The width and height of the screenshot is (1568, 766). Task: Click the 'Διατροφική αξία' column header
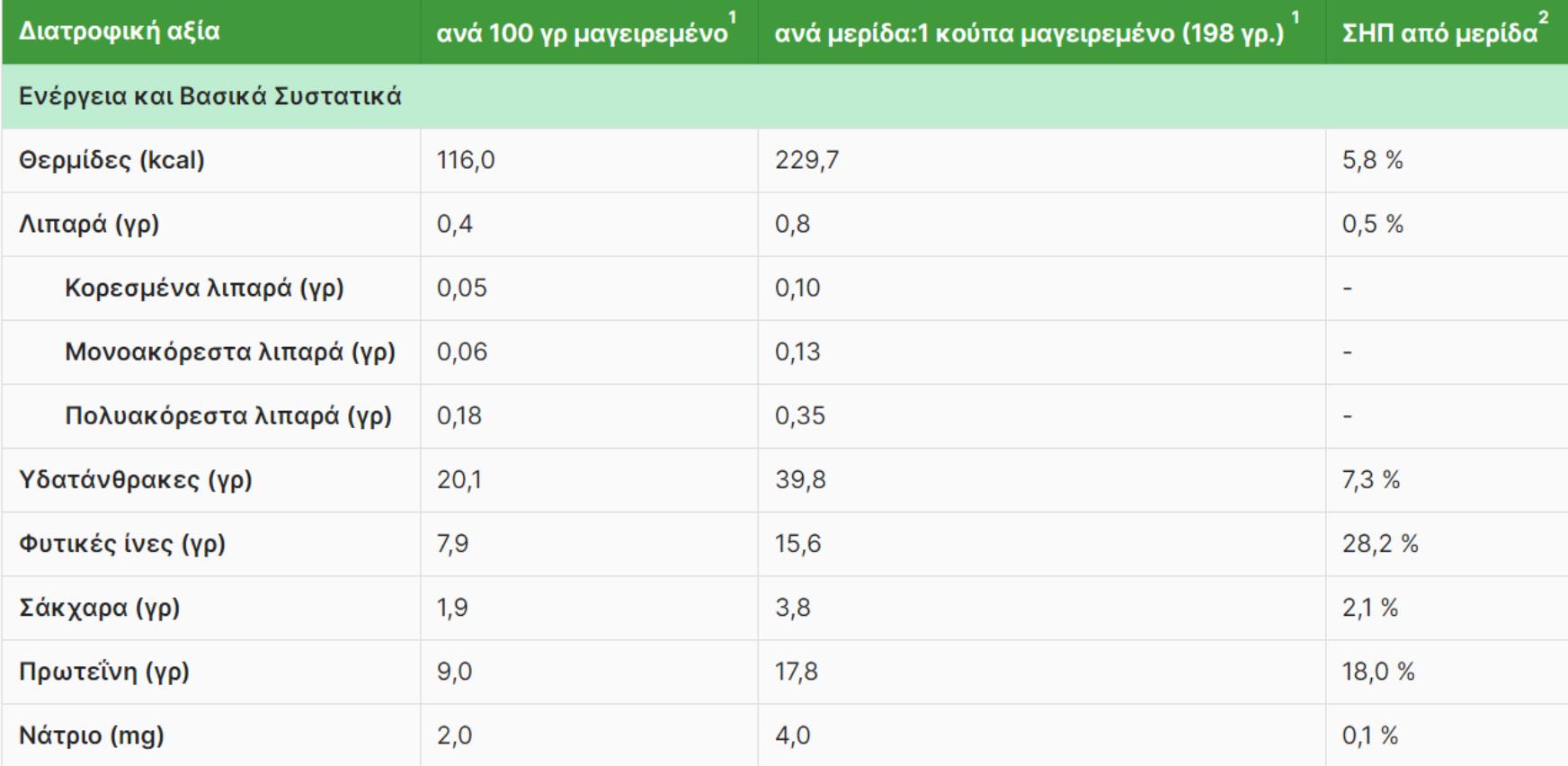click(120, 31)
